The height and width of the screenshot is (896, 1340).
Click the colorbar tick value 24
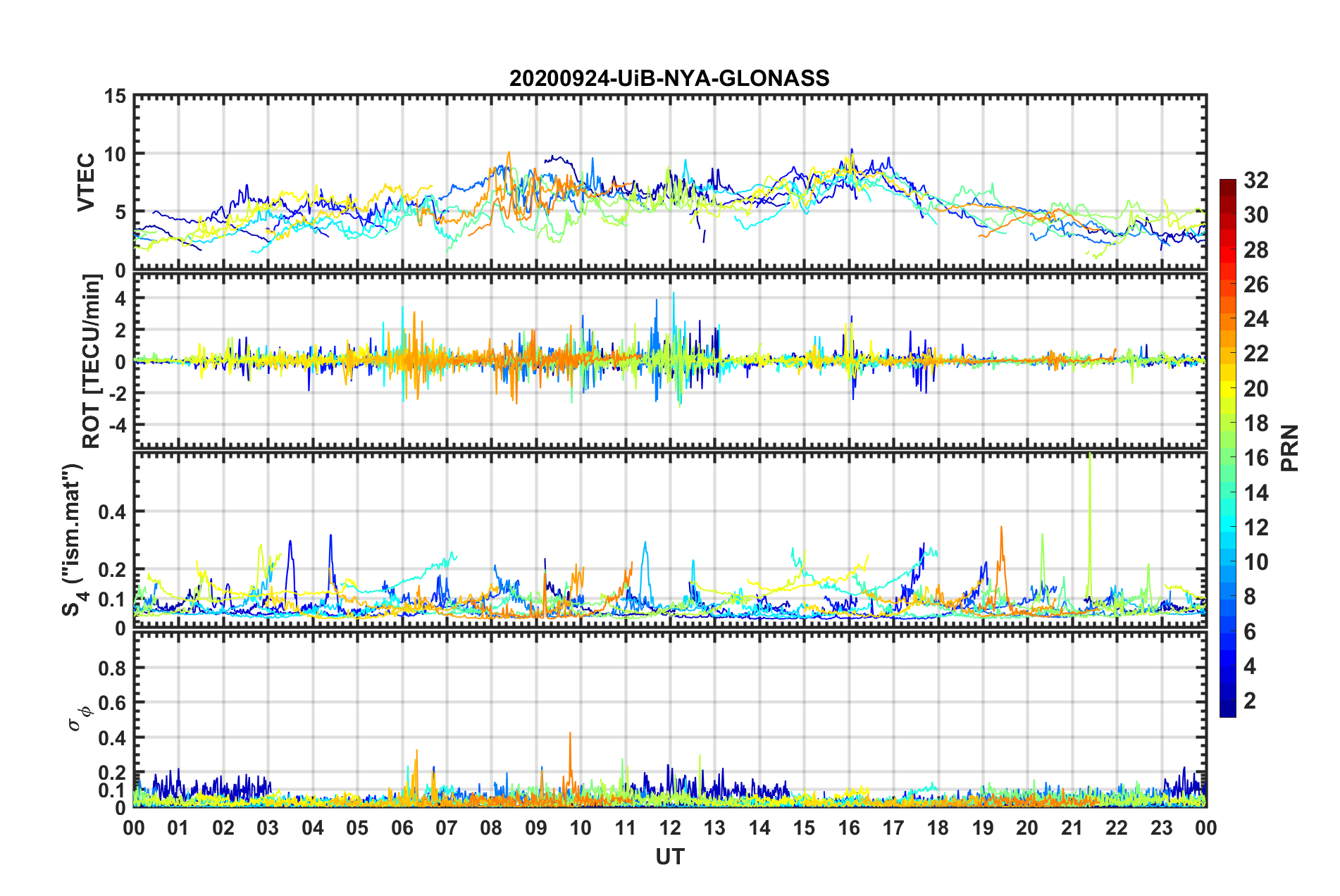[x=1255, y=319]
